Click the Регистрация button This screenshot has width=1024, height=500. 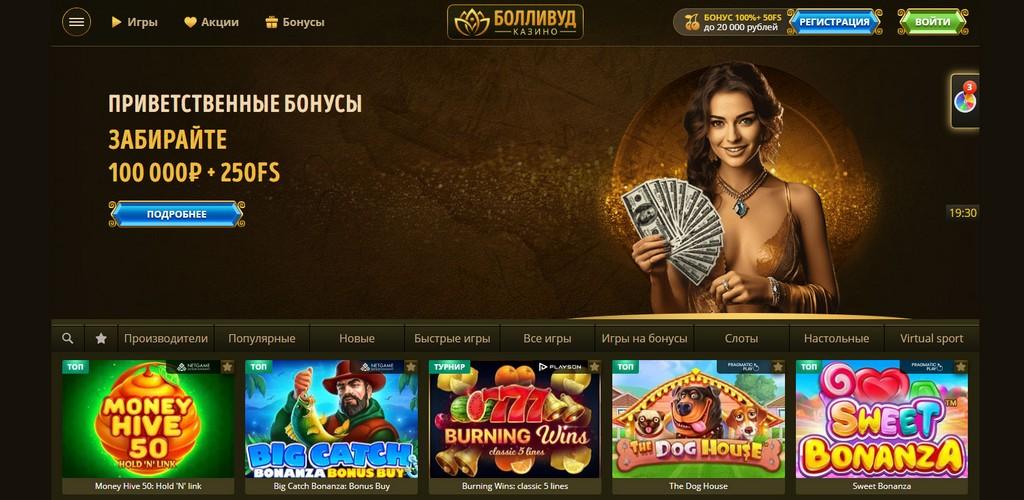[x=835, y=22]
